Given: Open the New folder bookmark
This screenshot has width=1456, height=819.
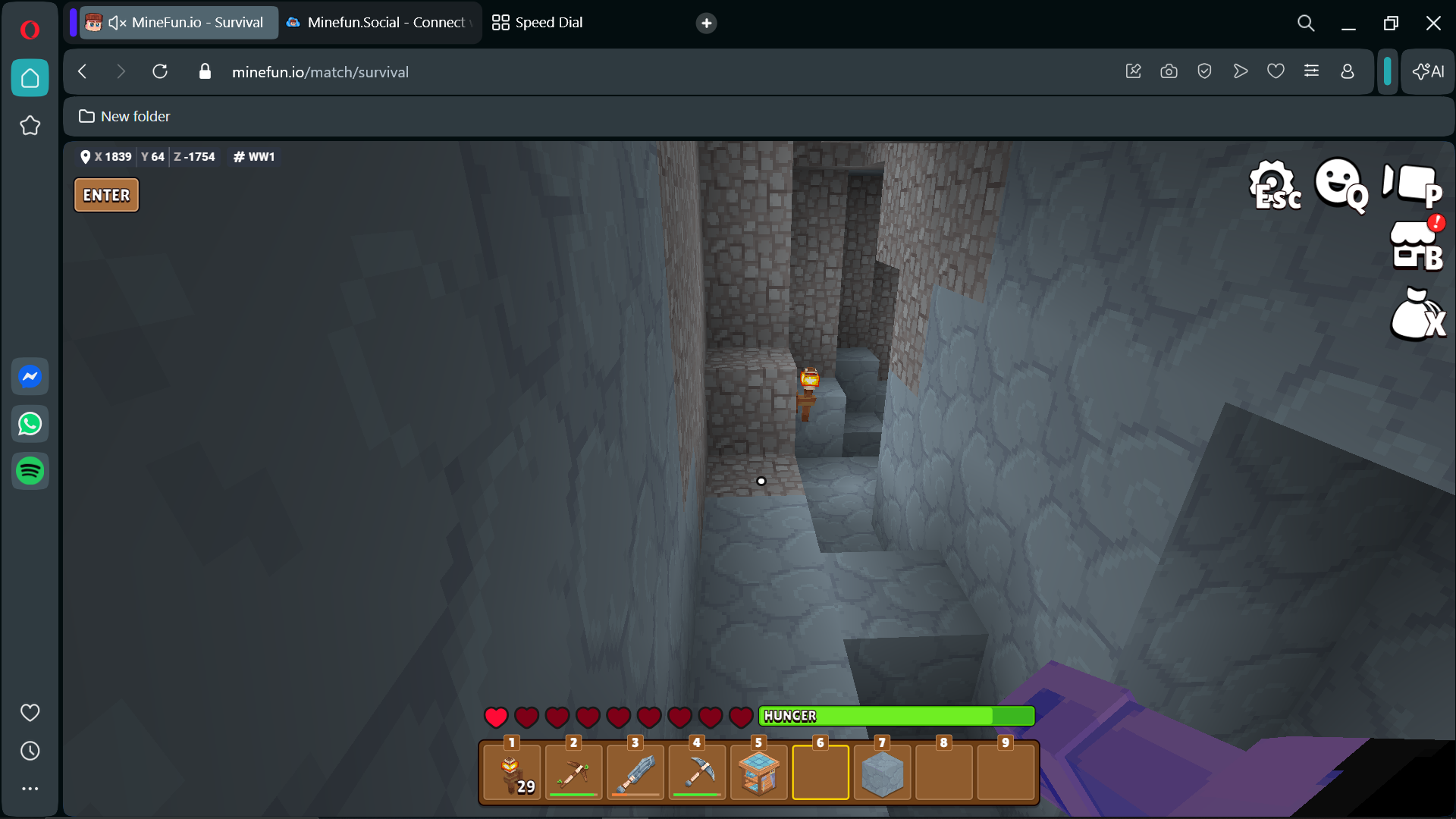Looking at the screenshot, I should coord(125,116).
